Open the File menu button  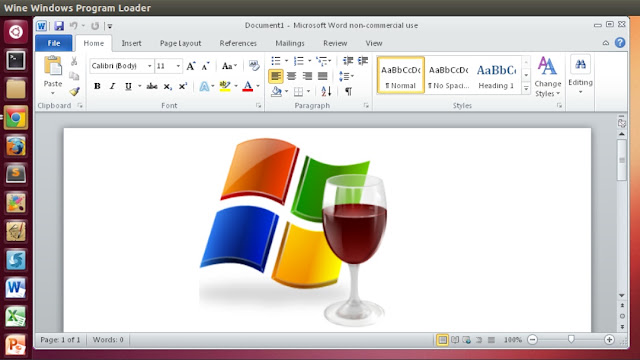point(54,43)
